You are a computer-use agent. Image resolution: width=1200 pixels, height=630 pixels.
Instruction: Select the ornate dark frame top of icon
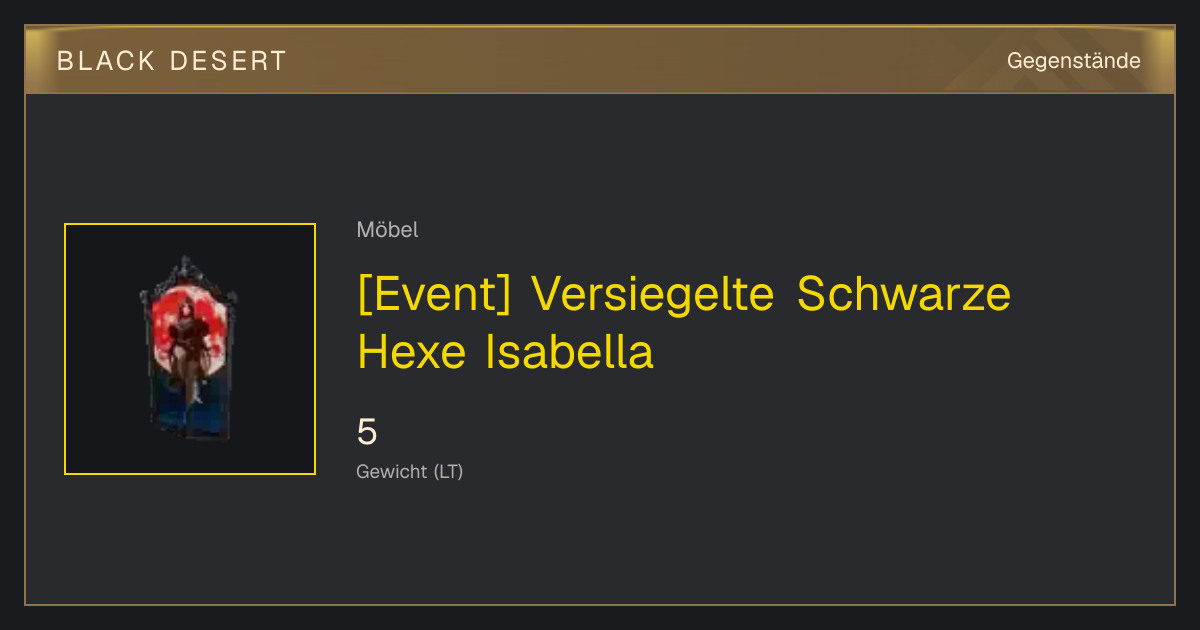tap(188, 272)
